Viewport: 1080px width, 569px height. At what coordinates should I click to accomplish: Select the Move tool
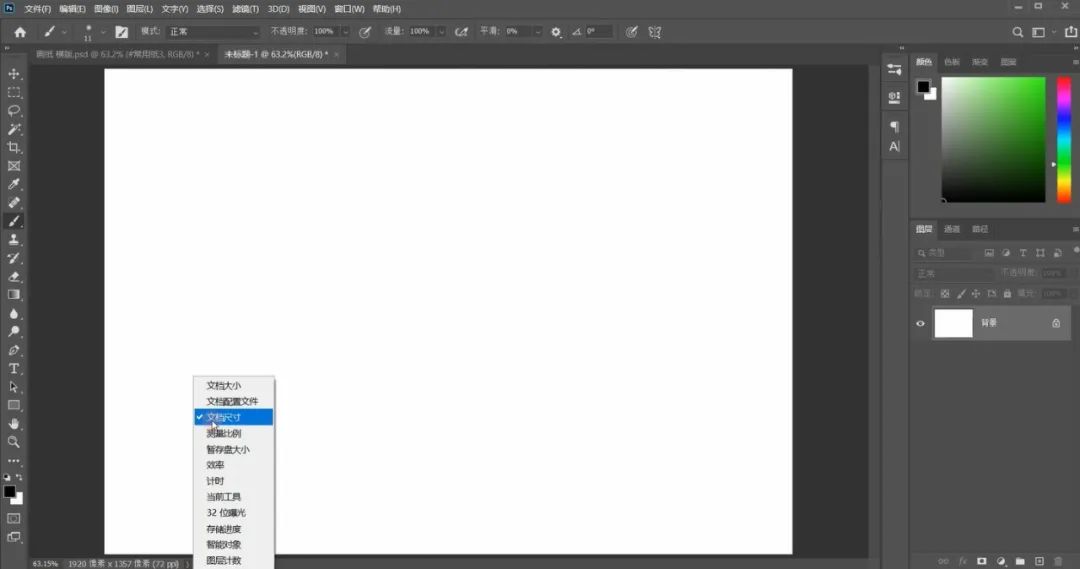click(14, 73)
